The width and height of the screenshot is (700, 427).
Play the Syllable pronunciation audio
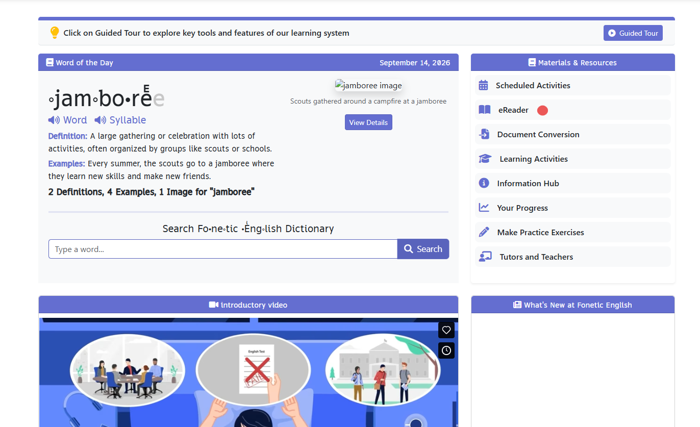coord(120,120)
